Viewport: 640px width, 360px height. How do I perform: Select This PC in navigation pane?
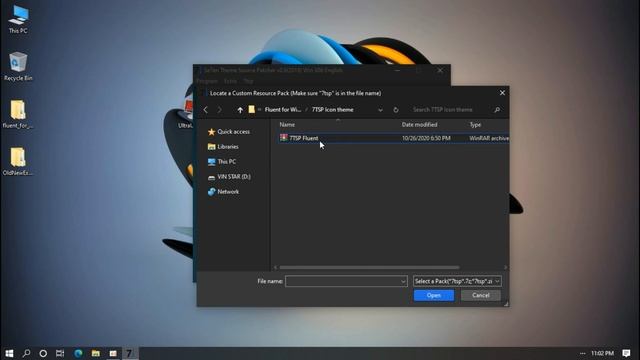point(222,162)
